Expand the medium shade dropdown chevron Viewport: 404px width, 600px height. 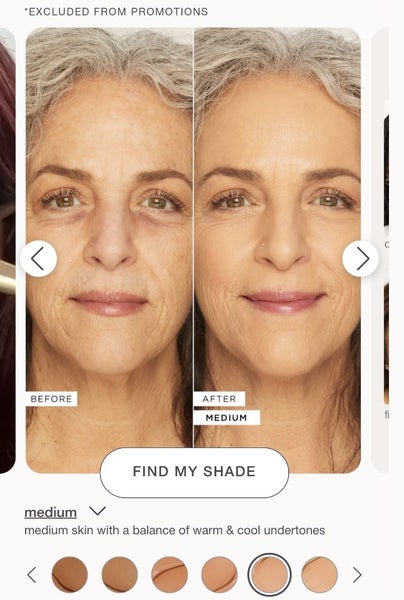(97, 511)
